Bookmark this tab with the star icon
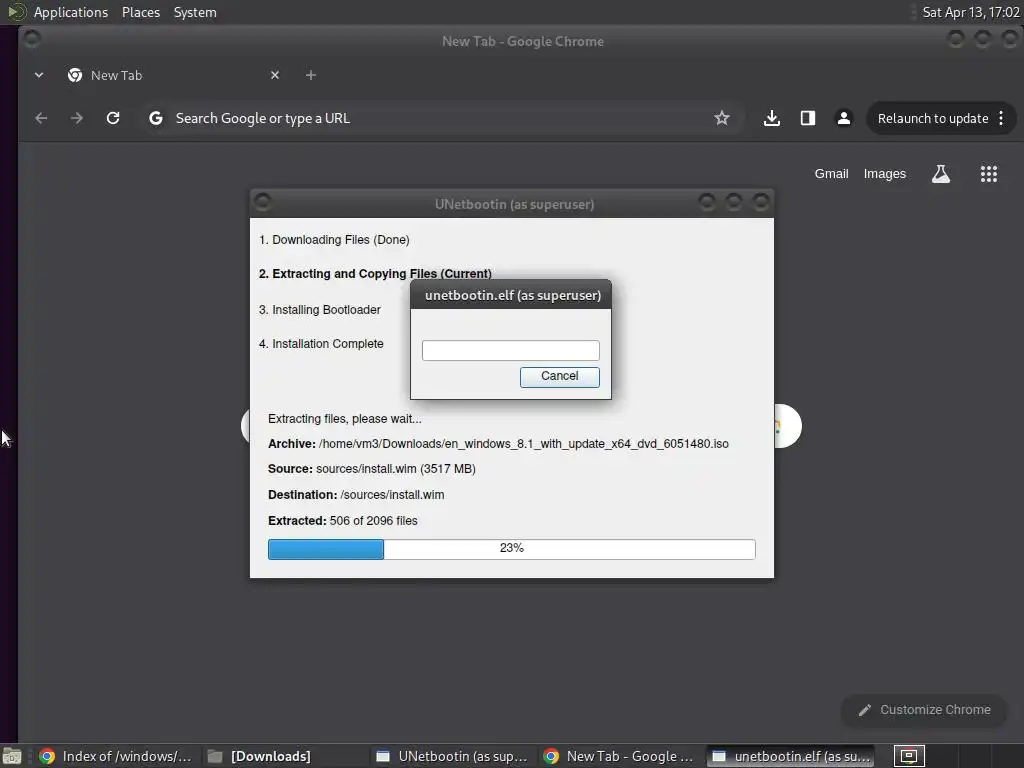Image resolution: width=1024 pixels, height=768 pixels. [722, 118]
